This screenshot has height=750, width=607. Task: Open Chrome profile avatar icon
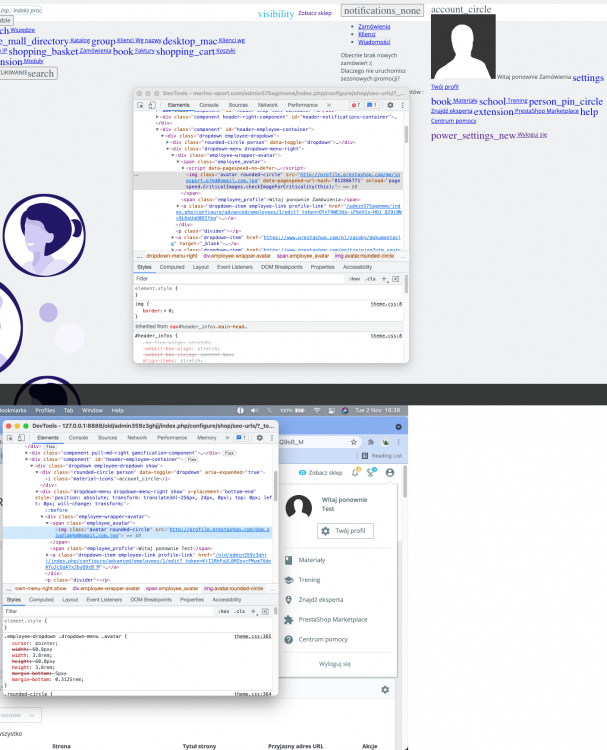click(386, 442)
